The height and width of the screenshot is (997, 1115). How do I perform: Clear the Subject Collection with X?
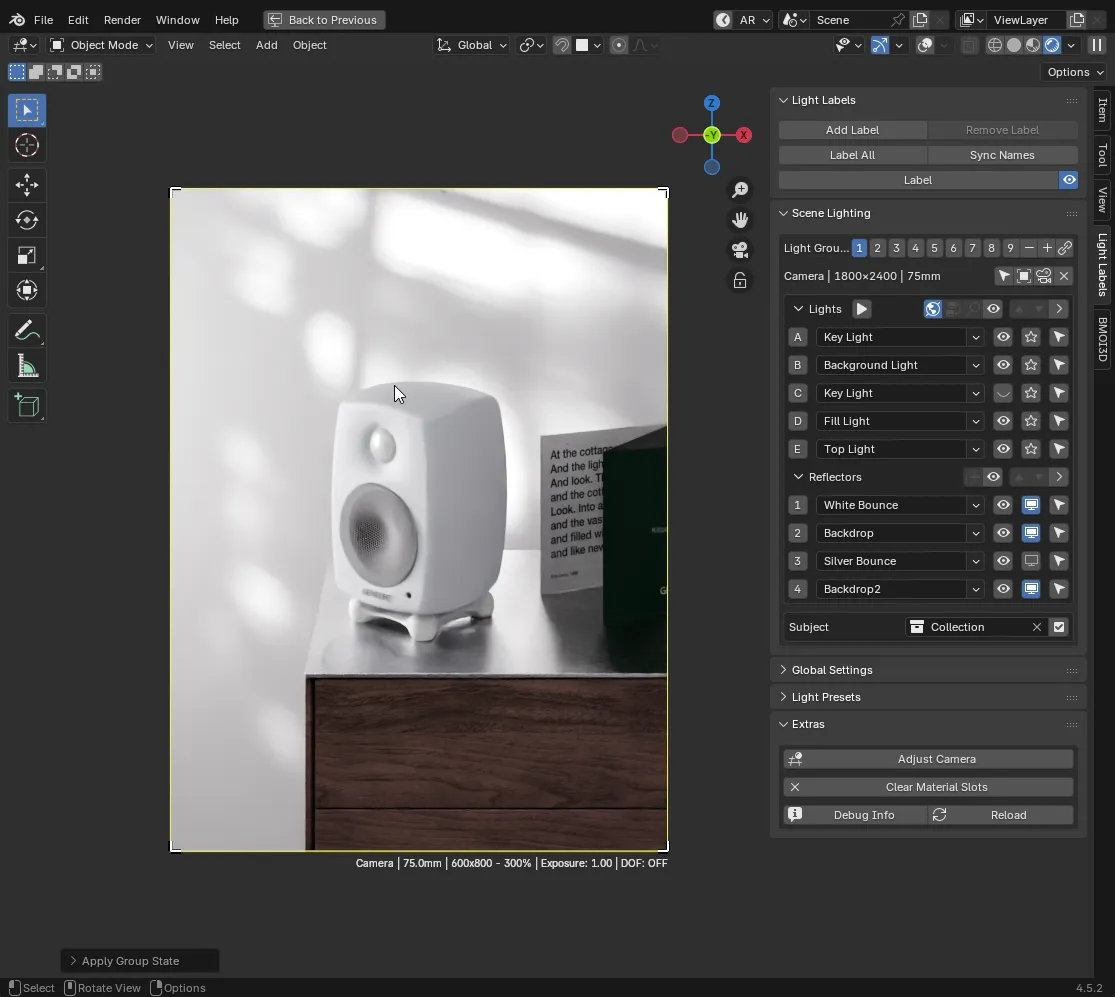click(1036, 627)
